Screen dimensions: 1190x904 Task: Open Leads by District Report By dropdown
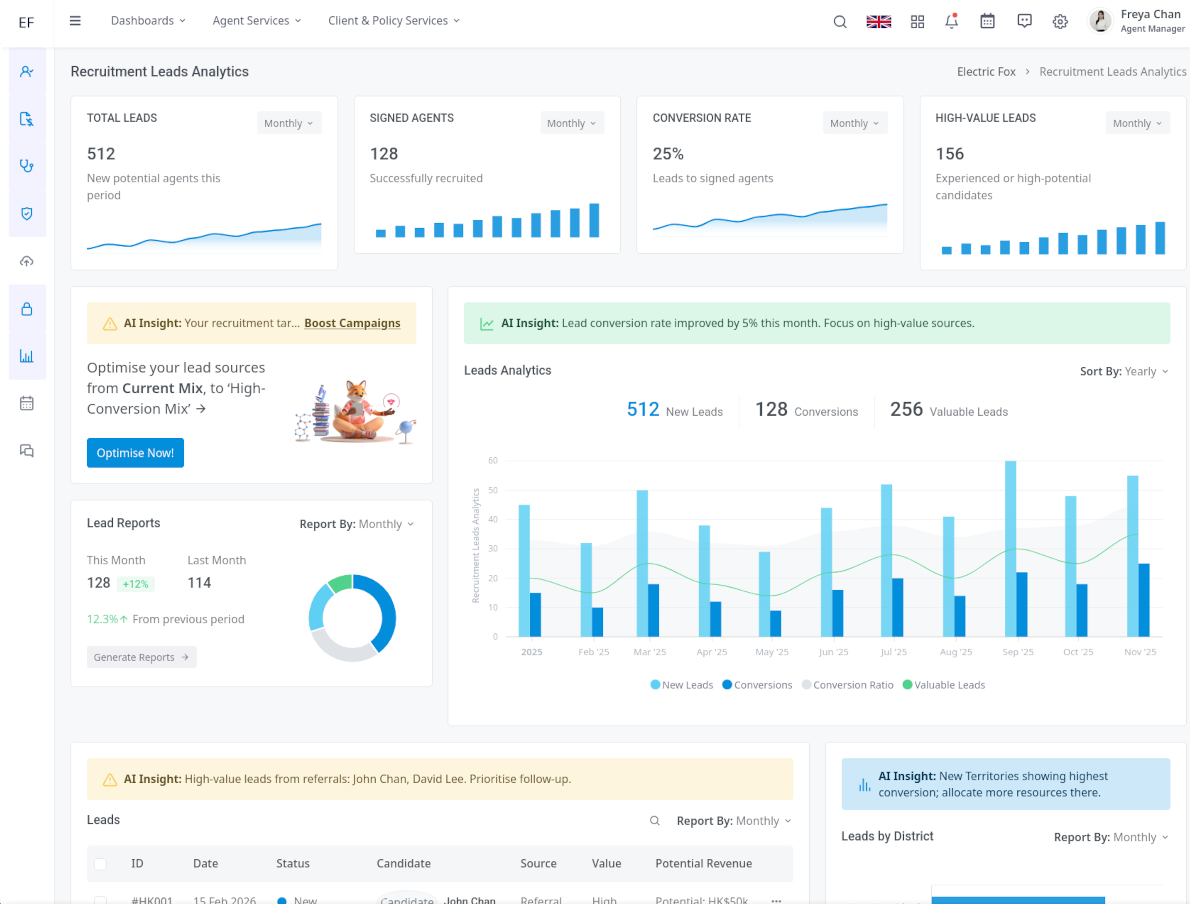coord(1111,837)
